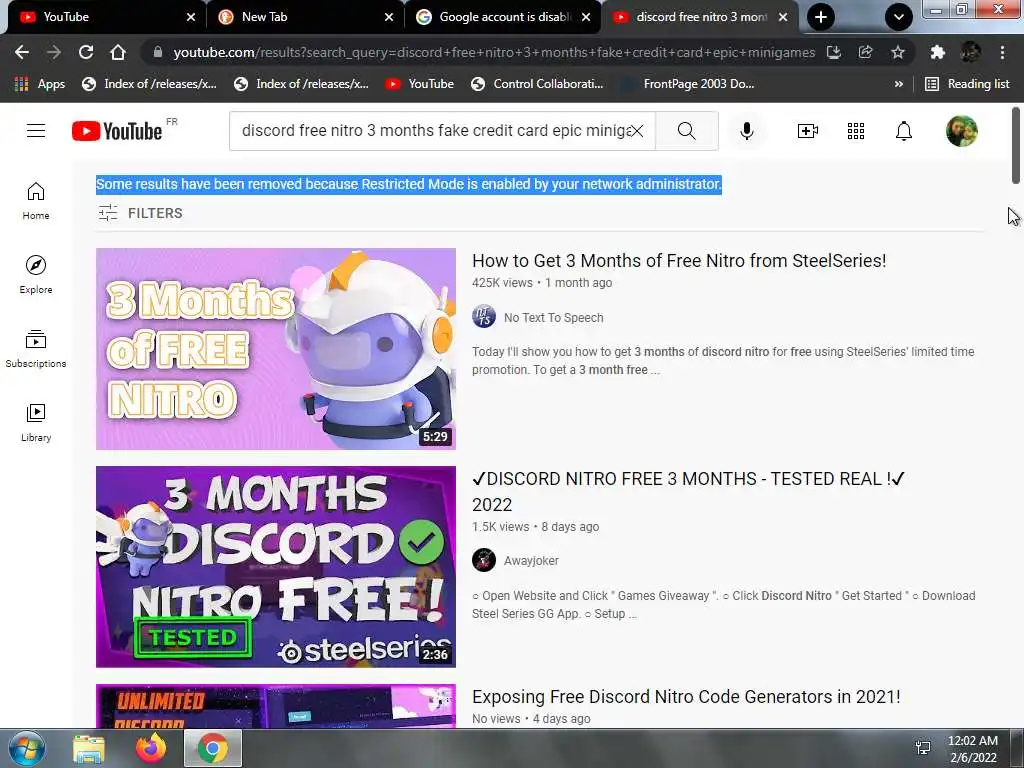Image resolution: width=1024 pixels, height=768 pixels.
Task: Click the browser forward arrow
Action: [54, 52]
